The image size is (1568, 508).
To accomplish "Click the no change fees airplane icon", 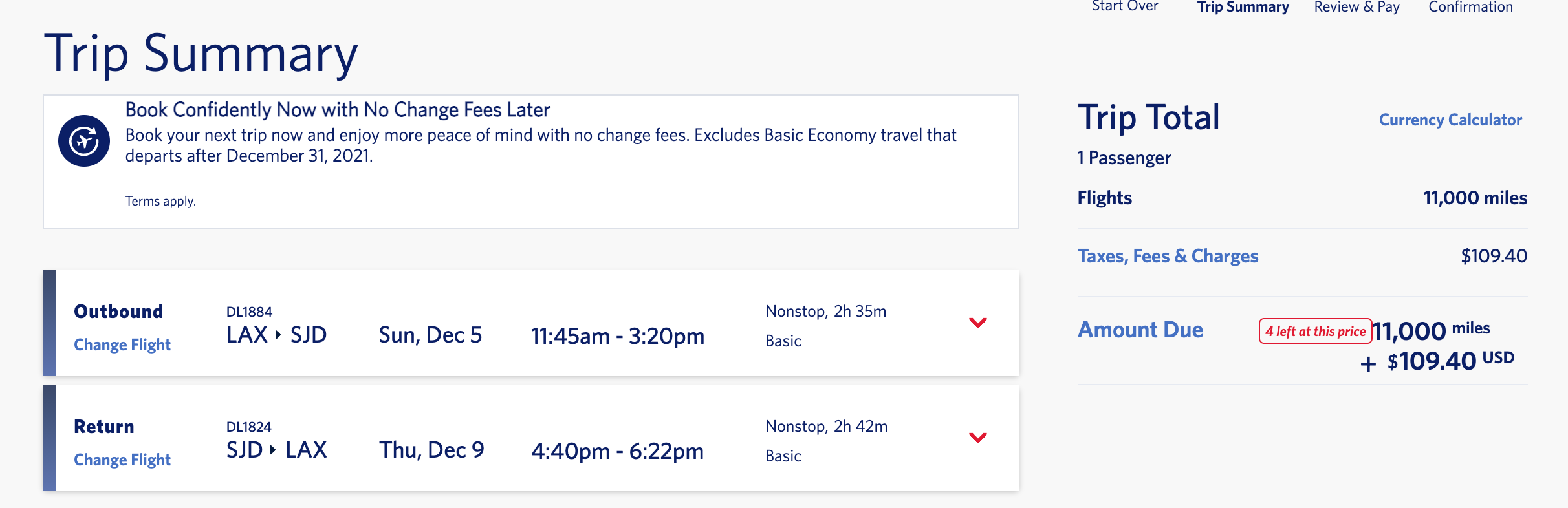I will point(84,141).
